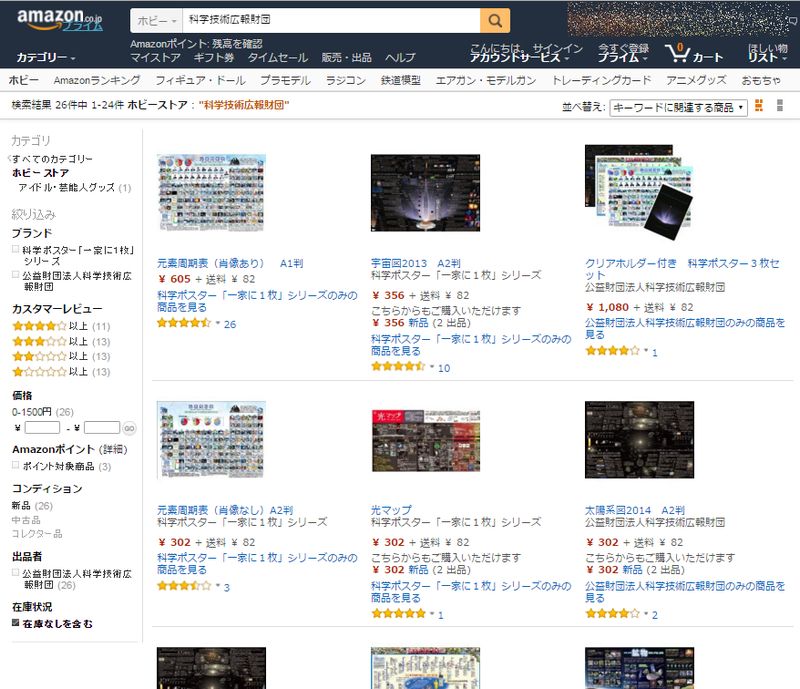
Task: Open thumbnail of 光マップ poster
Action: tap(426, 440)
